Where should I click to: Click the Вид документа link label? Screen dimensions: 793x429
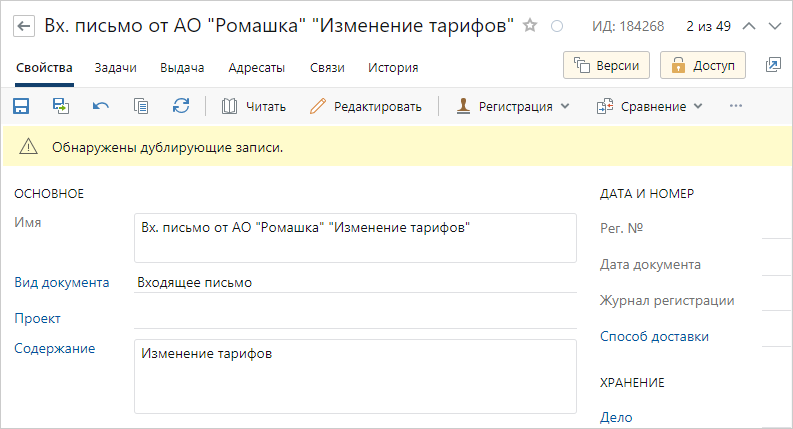click(x=61, y=283)
